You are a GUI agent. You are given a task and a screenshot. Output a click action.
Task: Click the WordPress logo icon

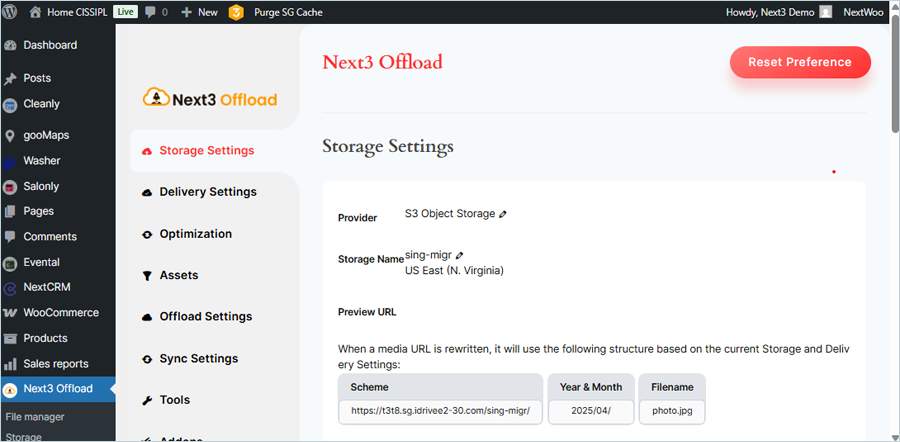pos(11,12)
